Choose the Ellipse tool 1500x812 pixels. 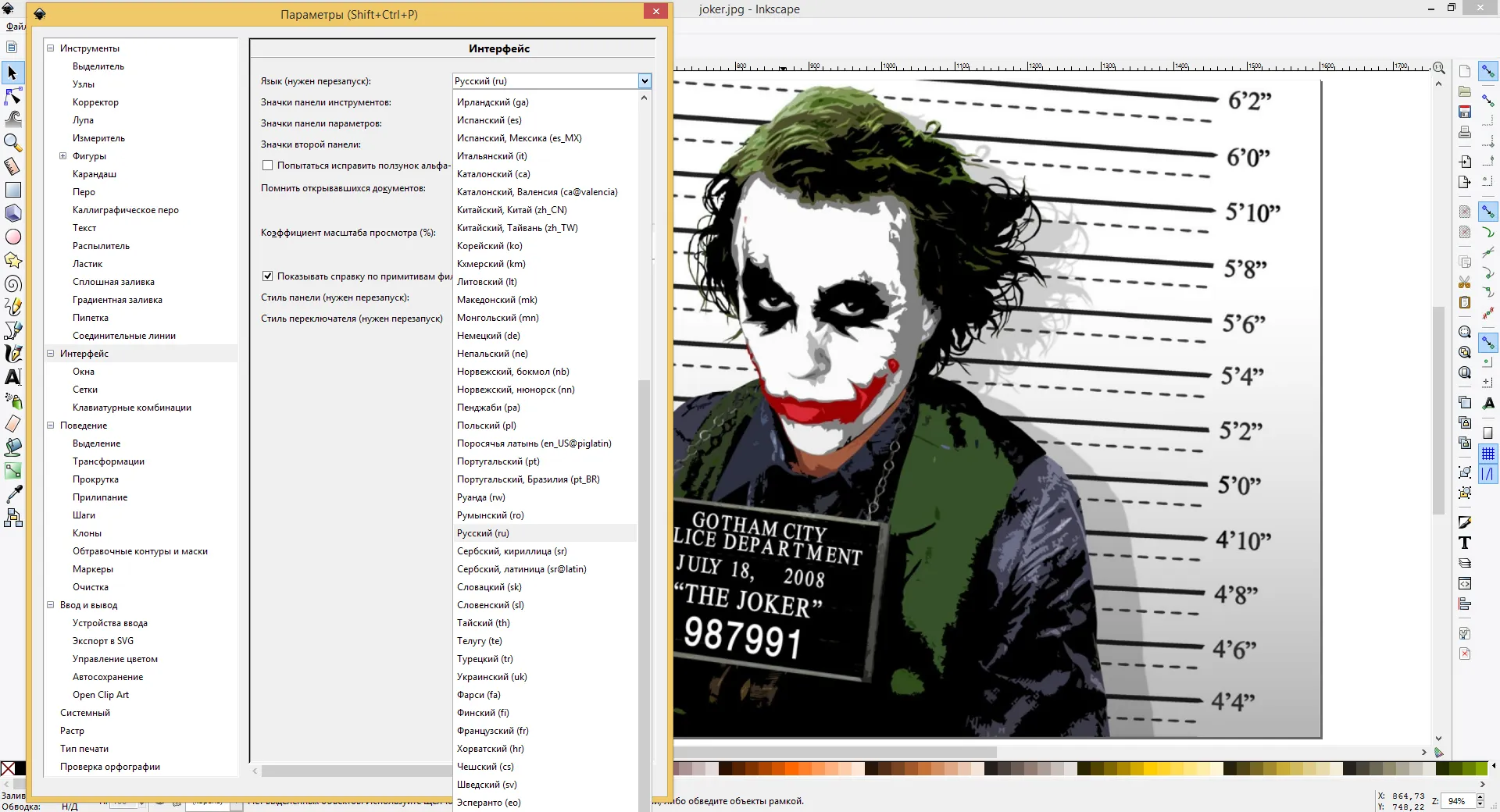12,237
